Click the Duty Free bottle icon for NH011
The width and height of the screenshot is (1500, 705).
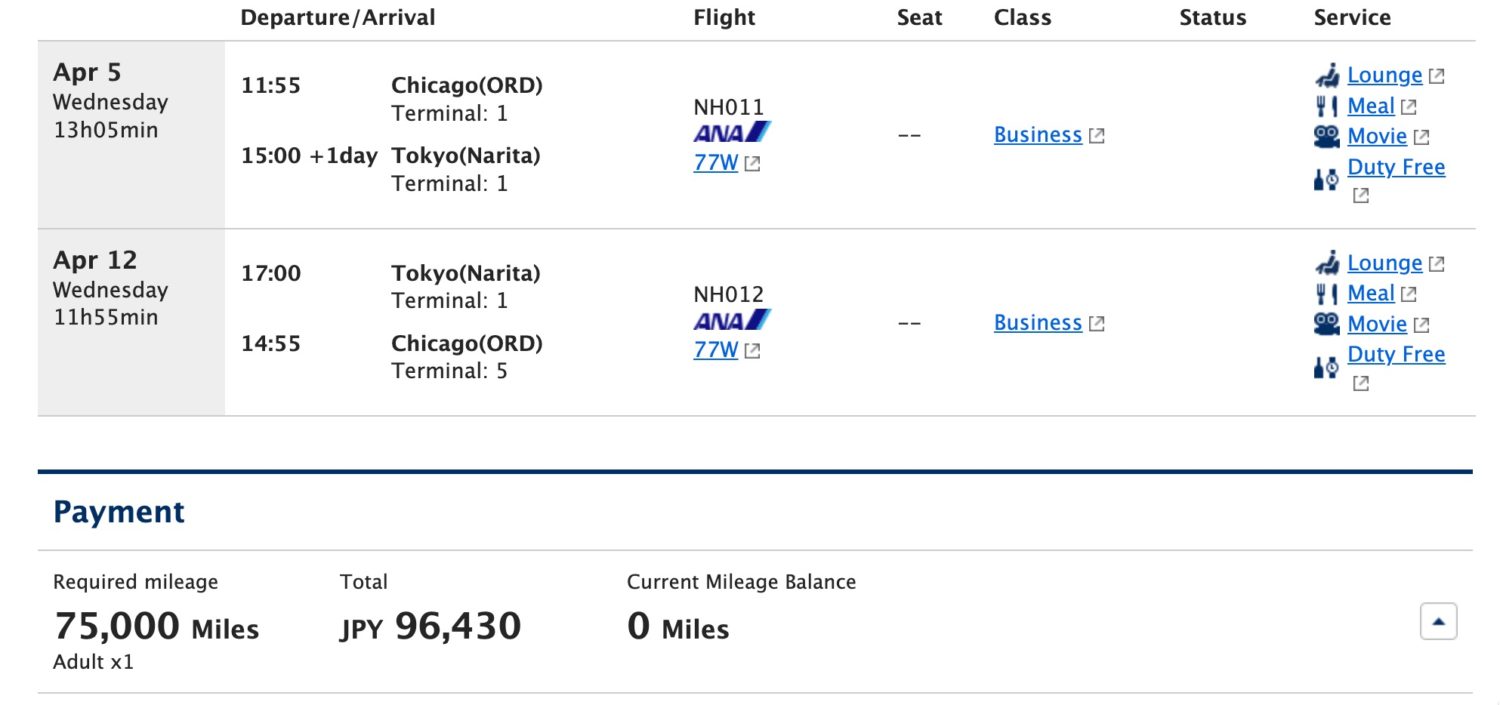click(1326, 180)
